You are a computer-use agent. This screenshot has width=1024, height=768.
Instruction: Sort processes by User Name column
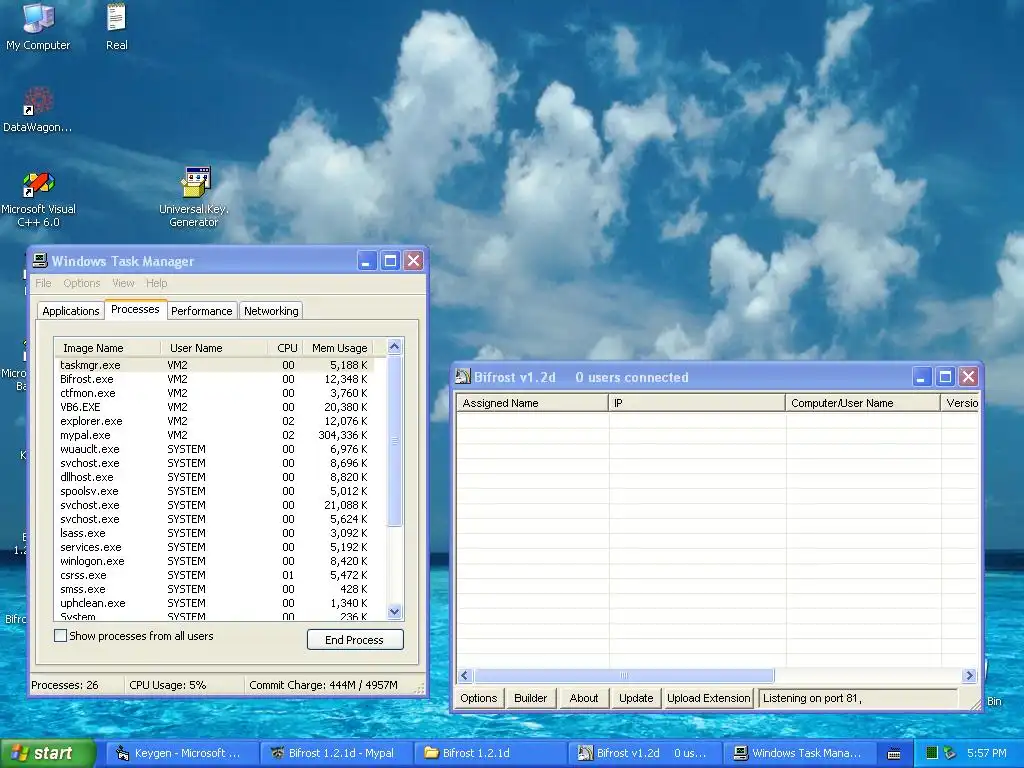(x=214, y=348)
